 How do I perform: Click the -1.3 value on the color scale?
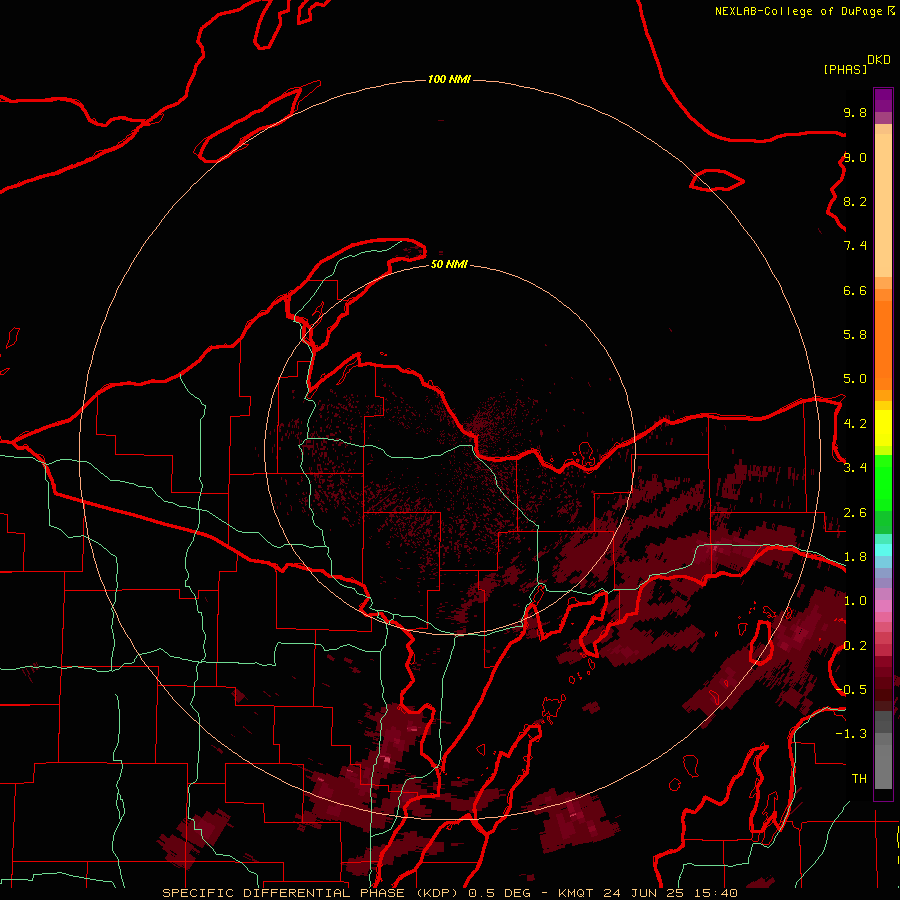point(852,734)
